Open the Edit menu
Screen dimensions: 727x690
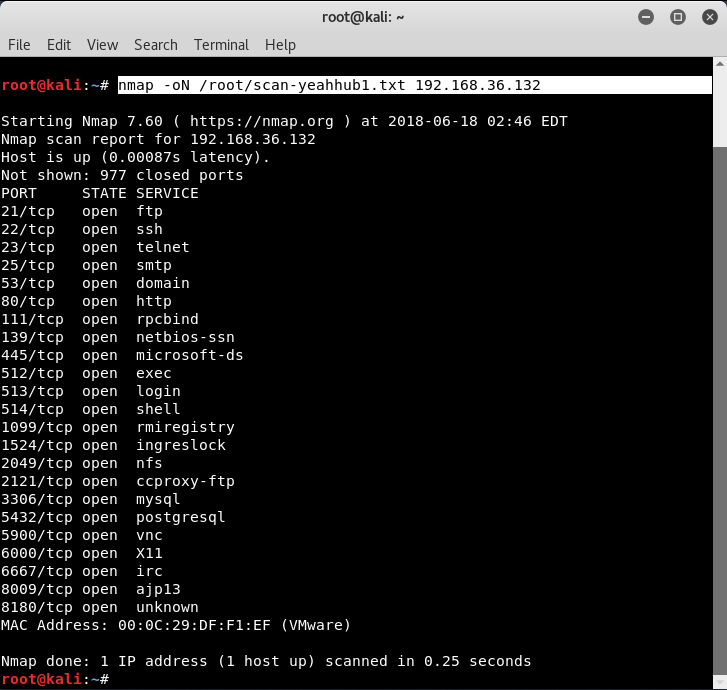click(59, 45)
